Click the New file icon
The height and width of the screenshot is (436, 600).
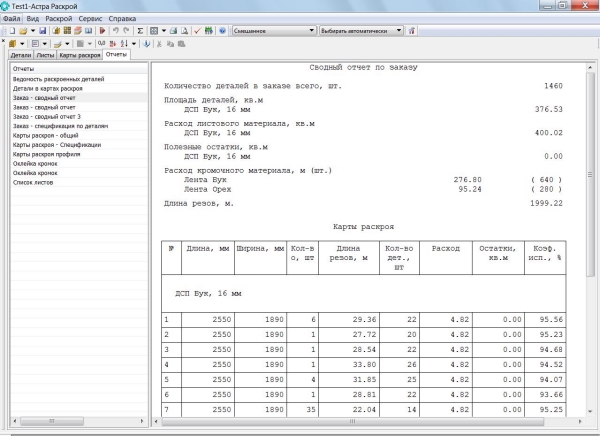point(7,31)
